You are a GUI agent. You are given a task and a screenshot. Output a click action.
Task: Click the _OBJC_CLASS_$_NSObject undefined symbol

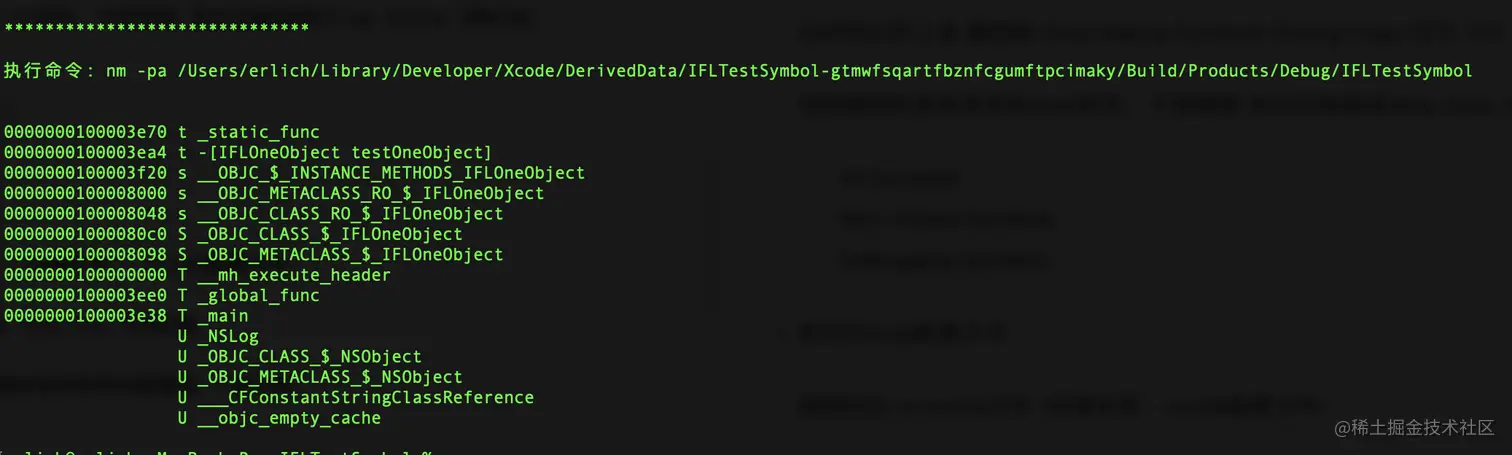(x=309, y=357)
